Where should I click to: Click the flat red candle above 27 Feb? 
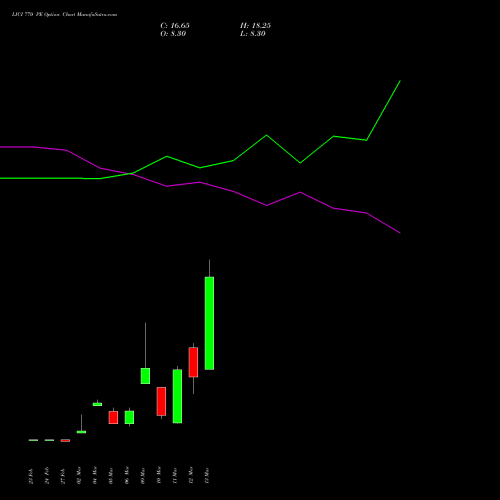(x=65, y=440)
